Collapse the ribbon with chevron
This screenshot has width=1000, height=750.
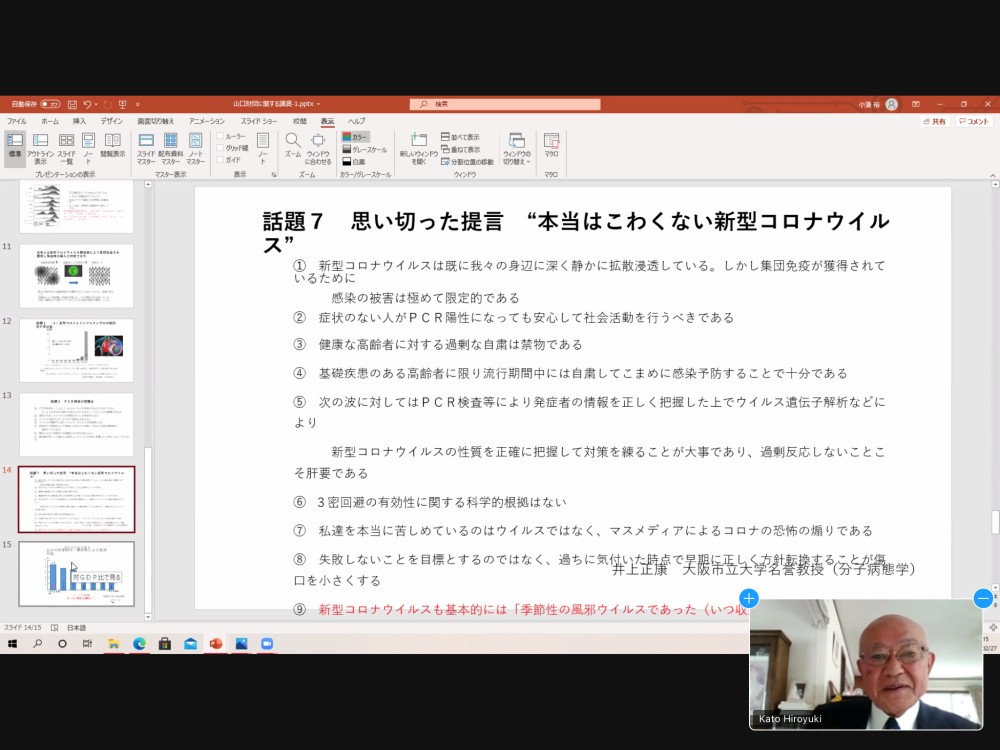coord(992,174)
